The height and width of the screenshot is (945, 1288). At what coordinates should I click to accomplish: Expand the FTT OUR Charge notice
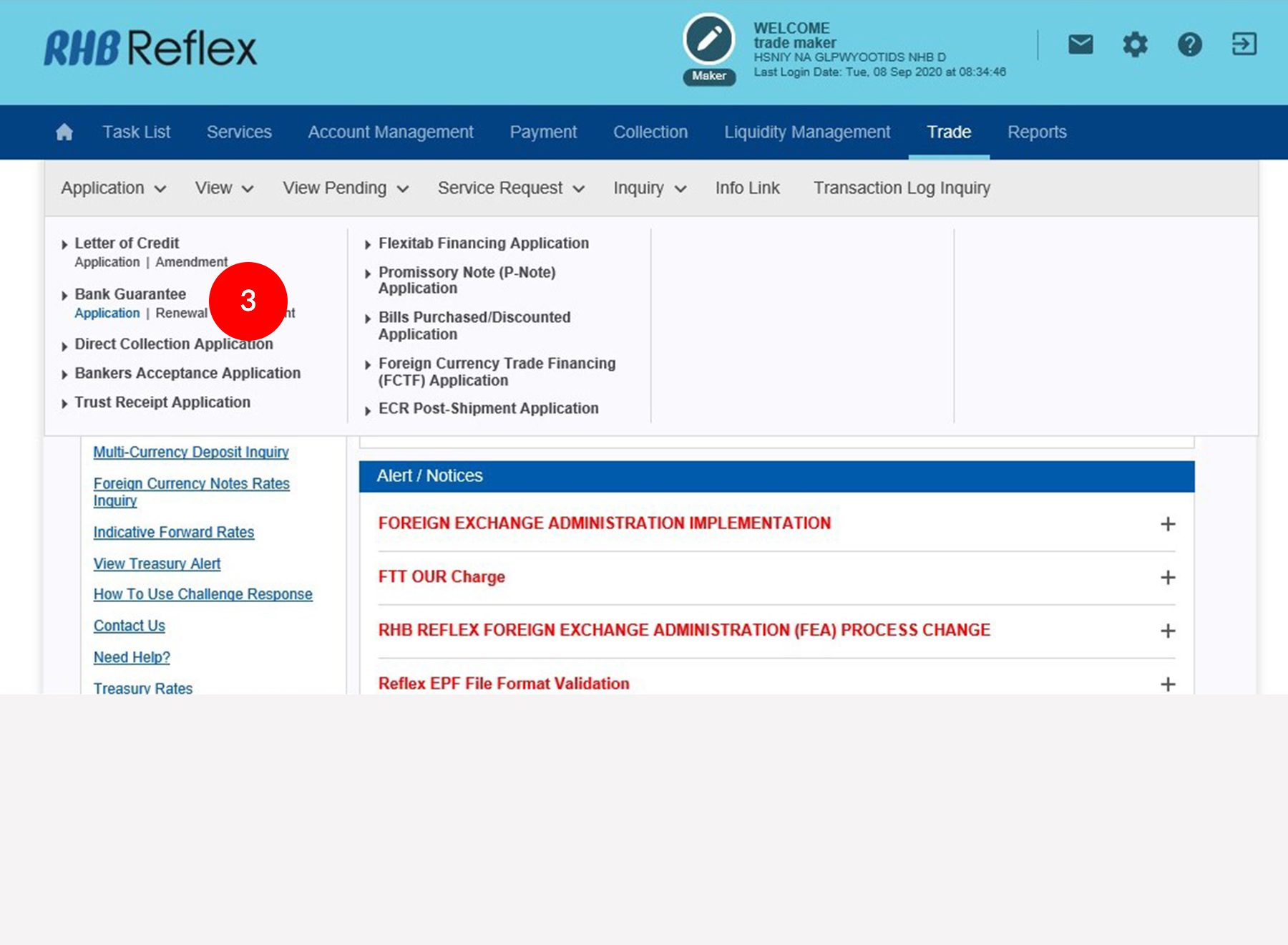[1167, 578]
